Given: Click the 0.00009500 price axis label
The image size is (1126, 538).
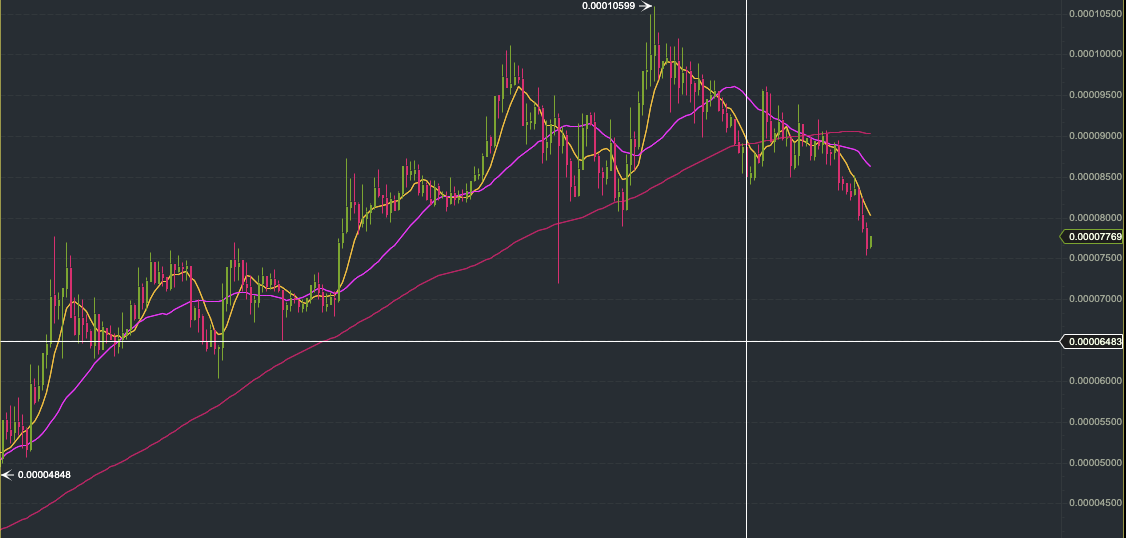Looking at the screenshot, I should 1095,95.
